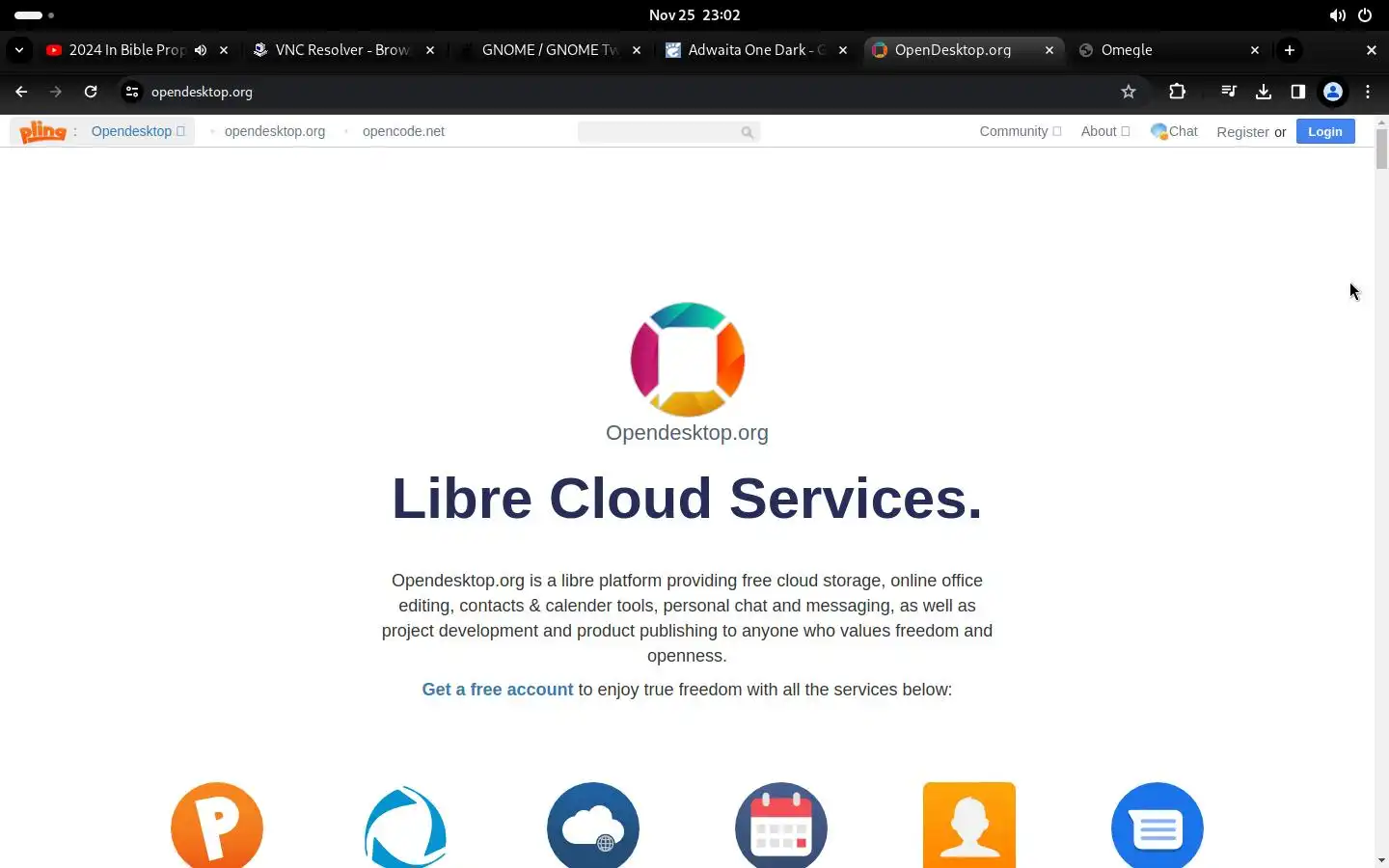Click the search magnifier icon in site header

click(x=748, y=132)
